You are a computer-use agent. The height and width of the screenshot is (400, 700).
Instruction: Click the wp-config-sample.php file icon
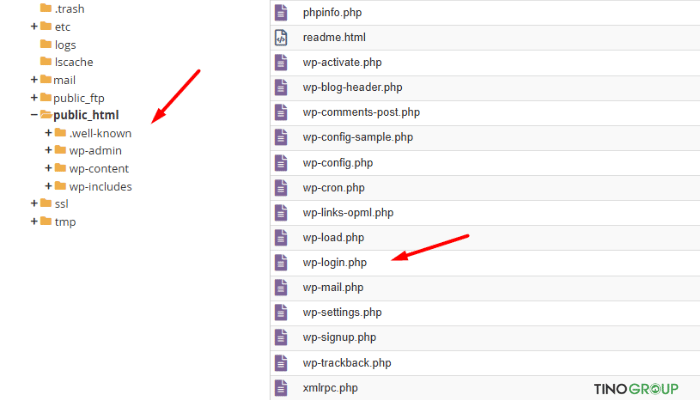(x=281, y=138)
